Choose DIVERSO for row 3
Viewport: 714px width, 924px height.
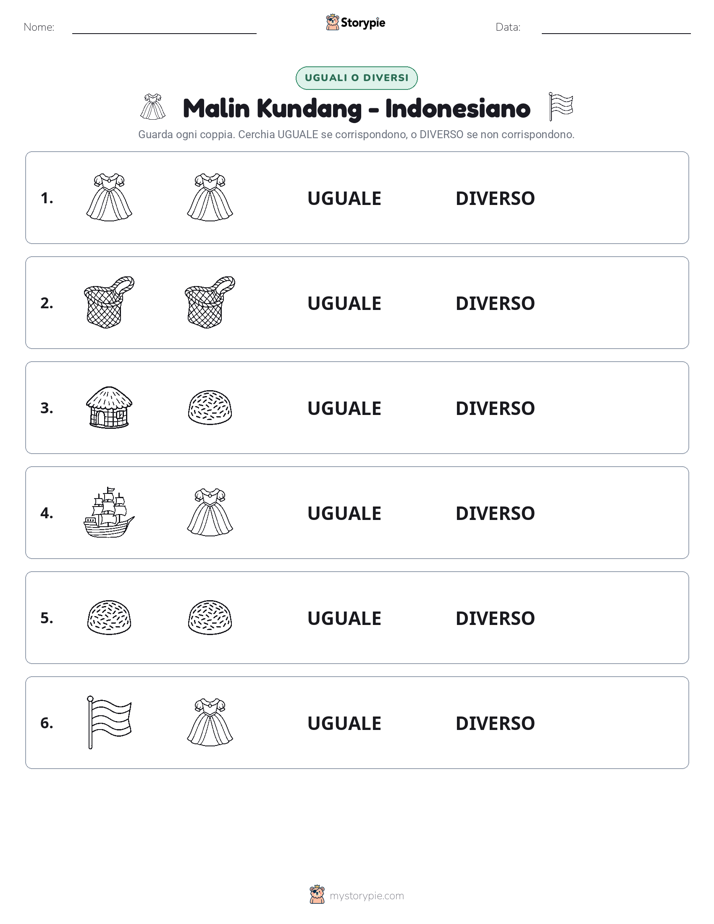(495, 408)
